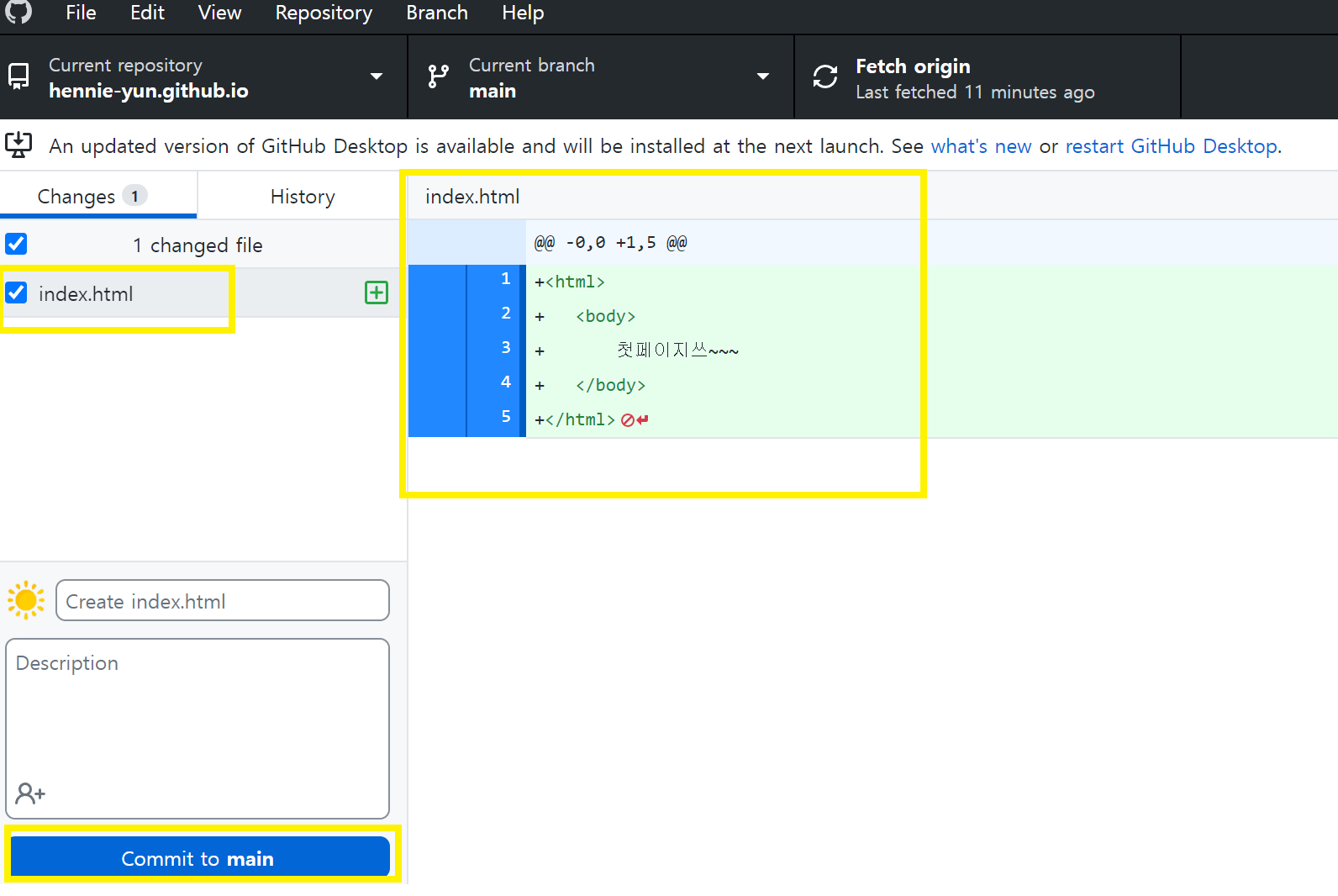This screenshot has width=1338, height=896.
Task: Click the </body> diff line text
Action: pyautogui.click(x=611, y=385)
